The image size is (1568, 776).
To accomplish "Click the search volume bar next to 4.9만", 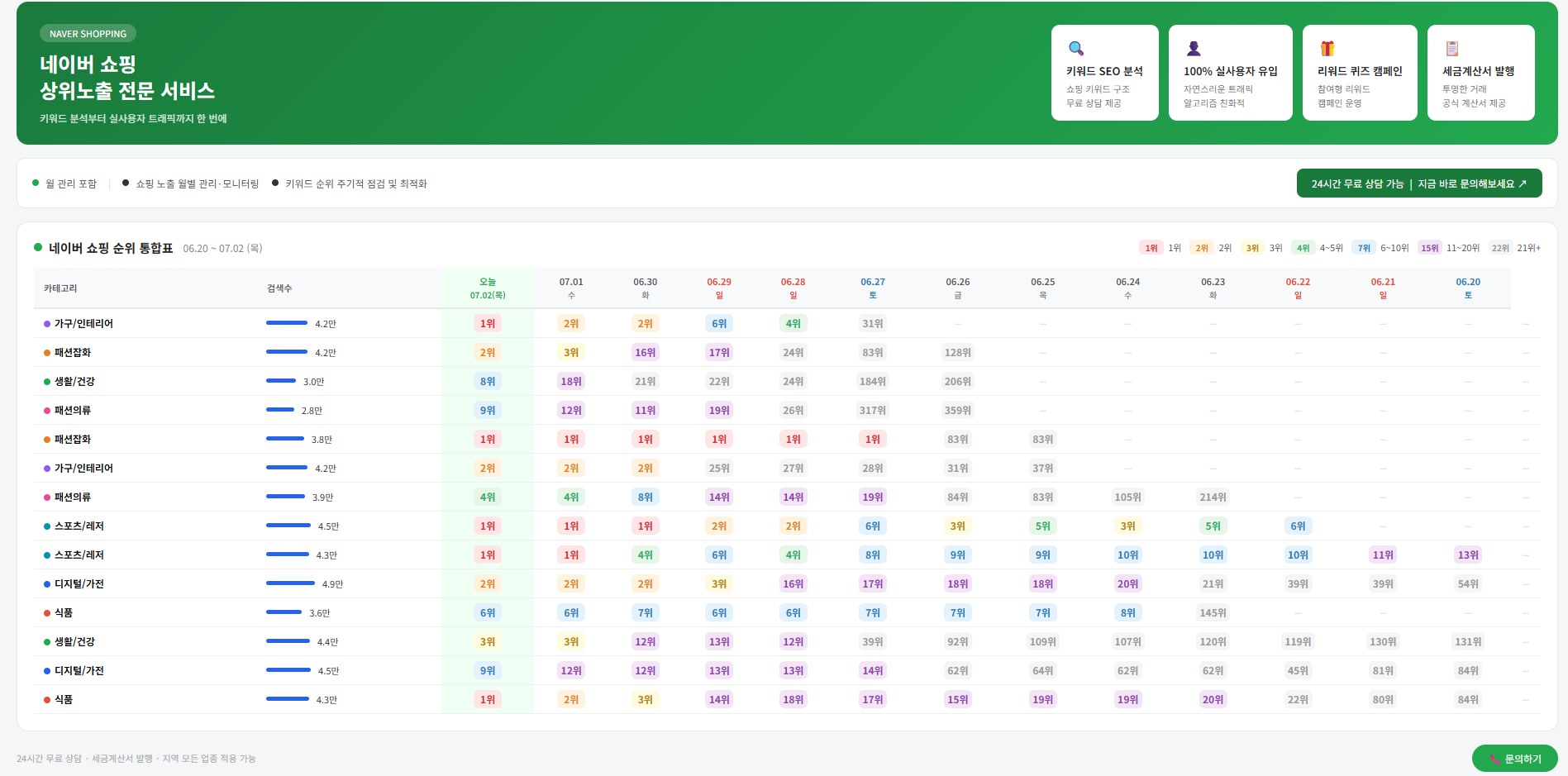I will pyautogui.click(x=290, y=583).
